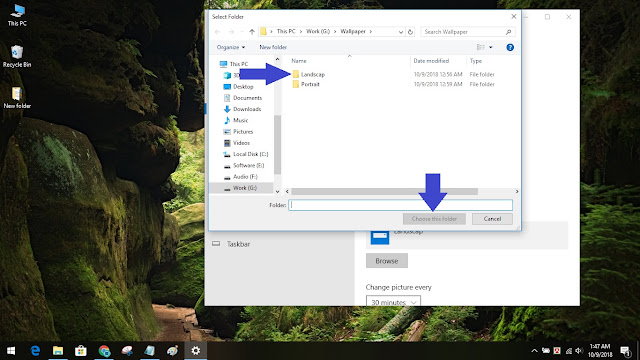Open Microsoft Store from the taskbar
640x360 pixels.
[81, 350]
